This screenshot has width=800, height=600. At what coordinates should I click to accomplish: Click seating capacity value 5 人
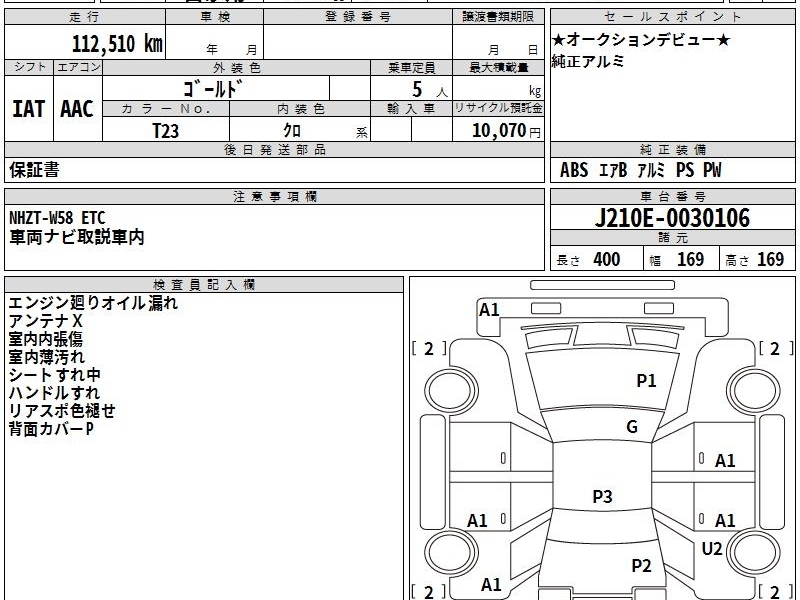(429, 90)
